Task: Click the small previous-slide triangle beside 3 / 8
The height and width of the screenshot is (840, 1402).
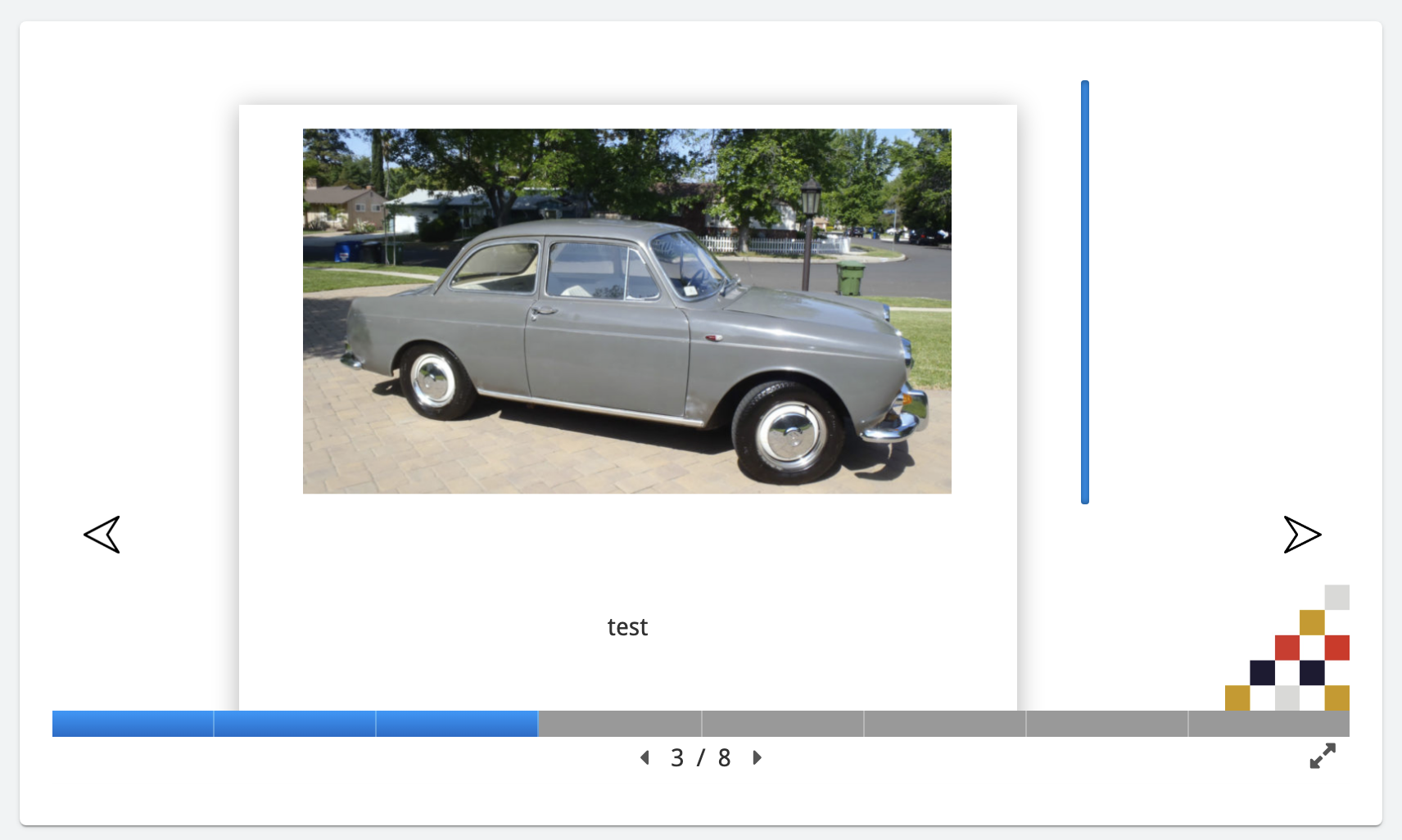Action: 645,758
